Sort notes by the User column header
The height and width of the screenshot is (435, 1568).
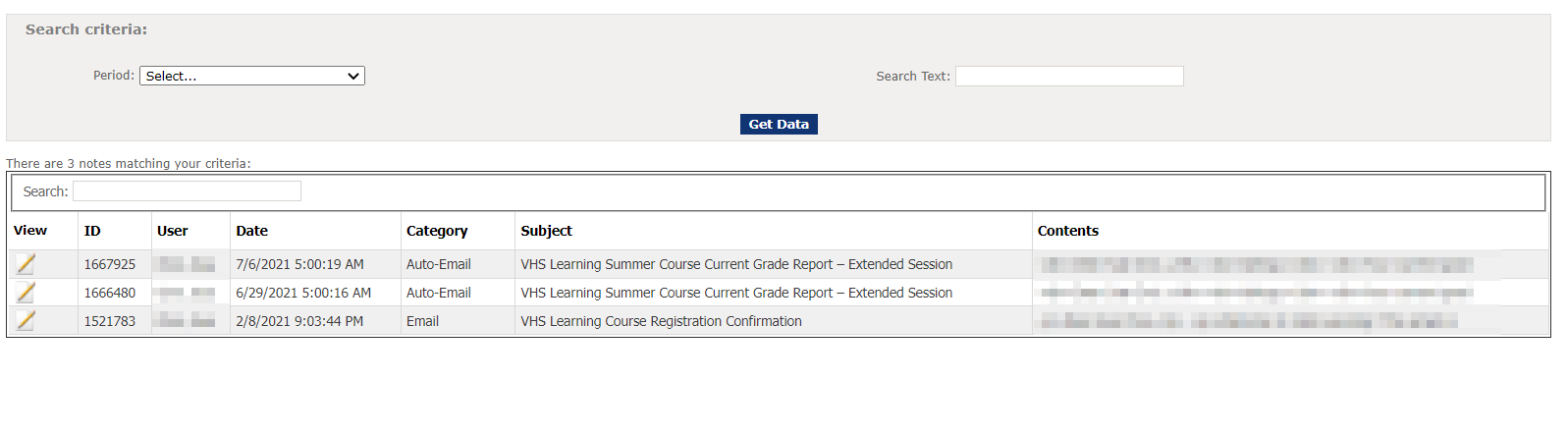172,231
